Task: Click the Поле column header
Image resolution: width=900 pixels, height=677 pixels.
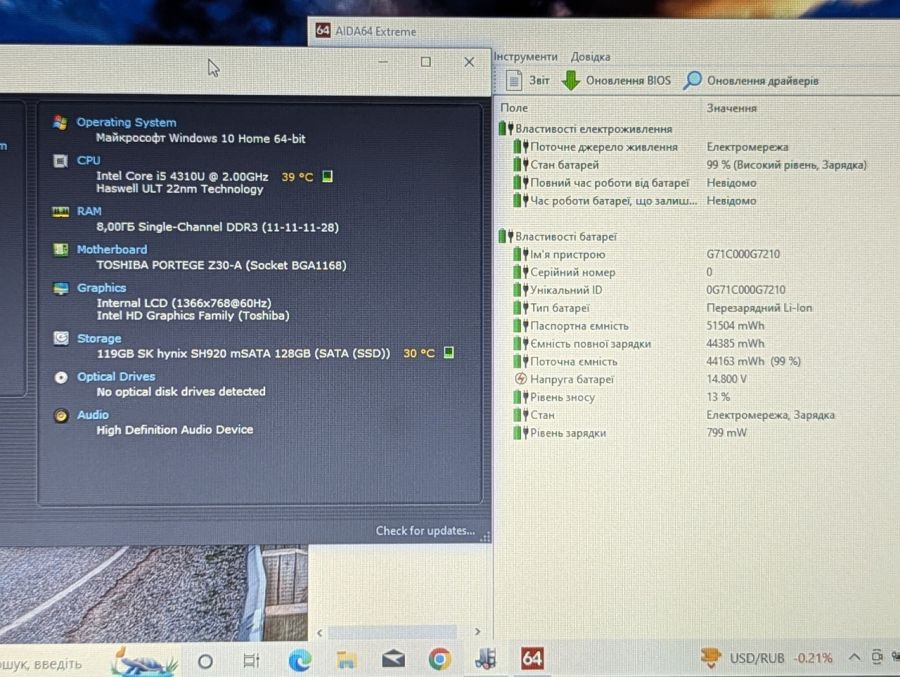Action: (514, 107)
